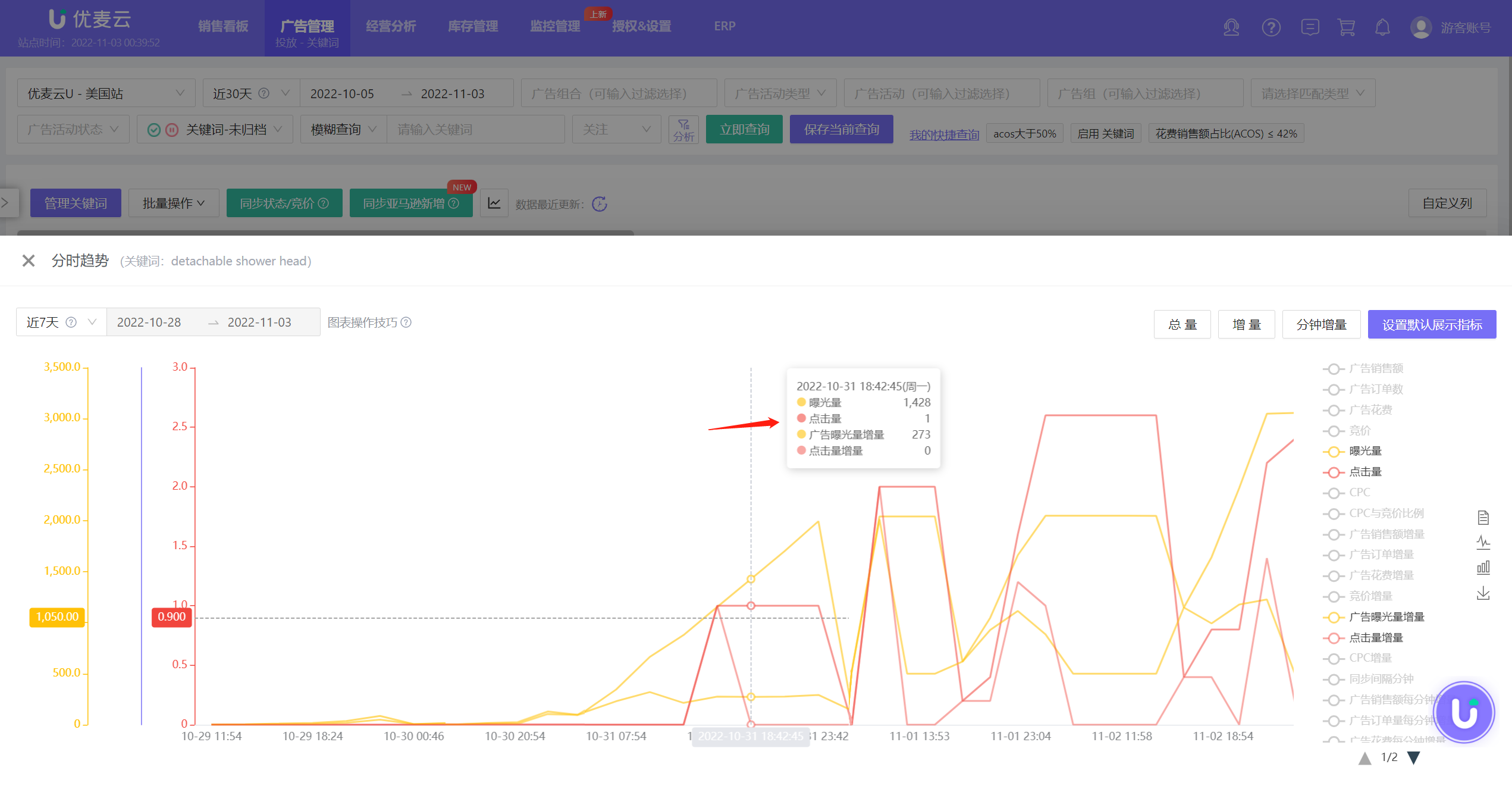
Task: Toggle 广告销售额 legend series
Action: pos(1363,369)
